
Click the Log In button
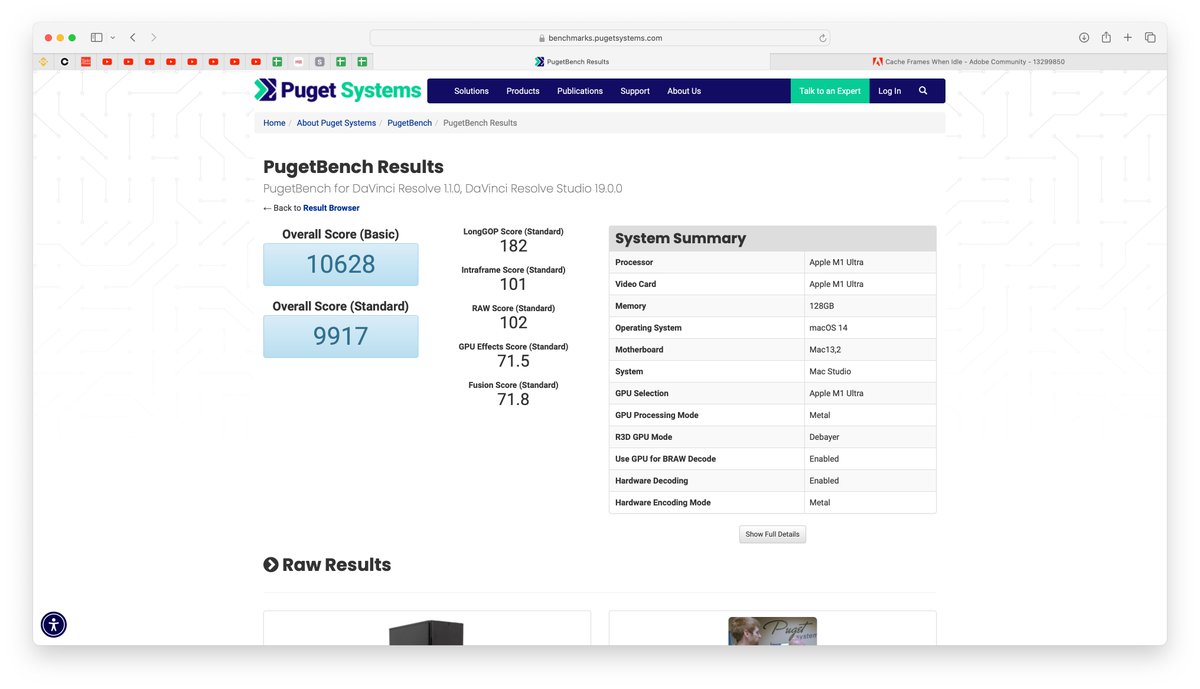coord(890,91)
